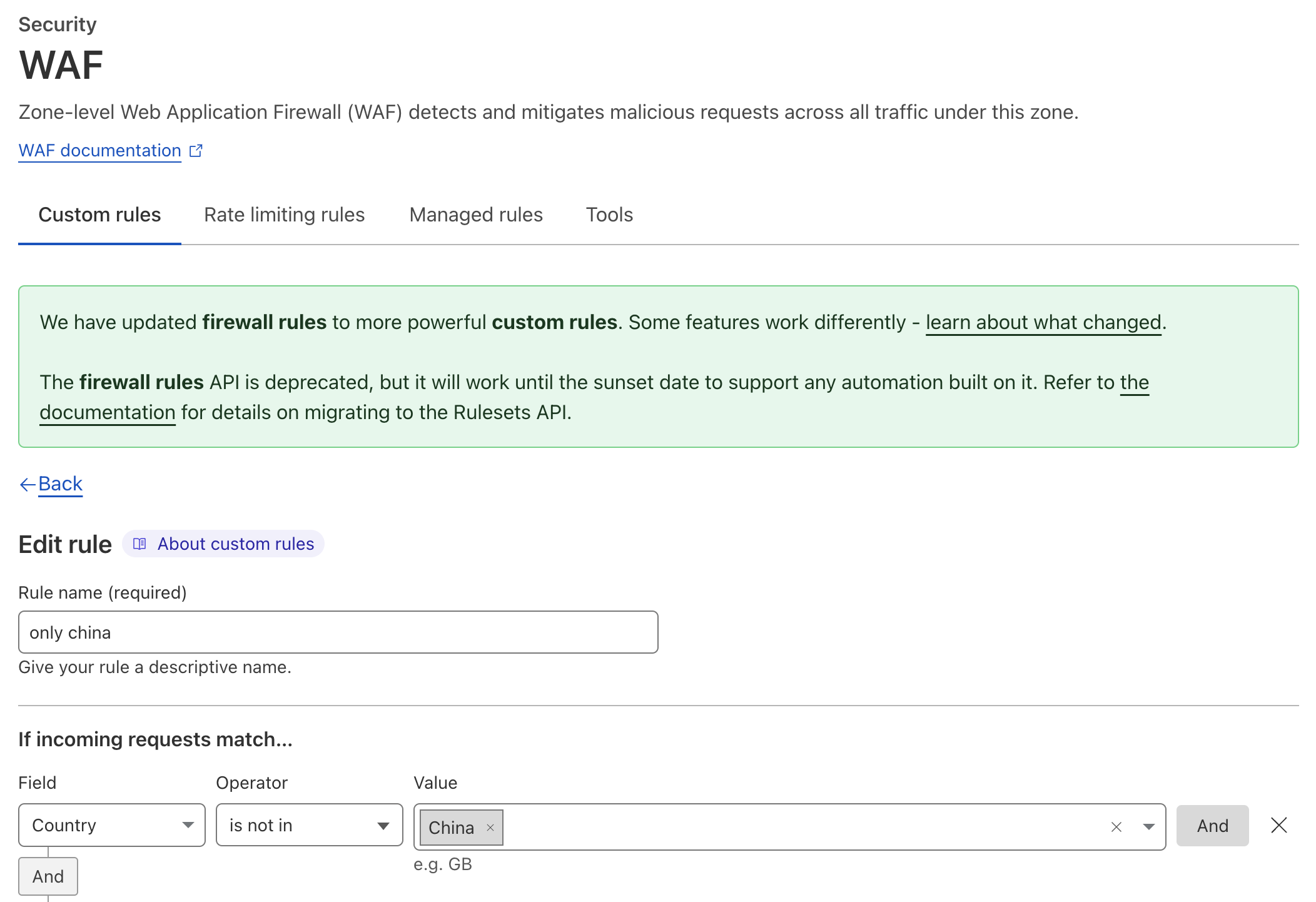Click the 'Security' breadcrumb text
The height and width of the screenshot is (902, 1316).
(x=58, y=24)
